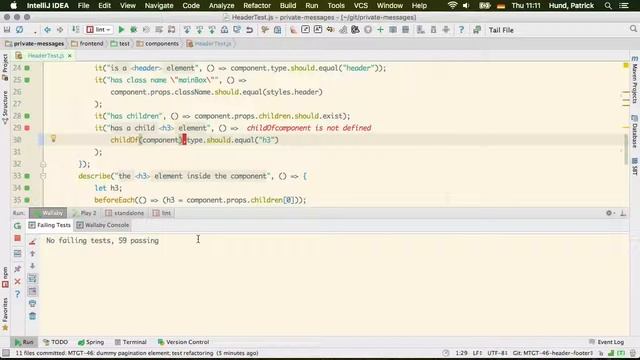Navigate Forward with the right arrow icon
The height and width of the screenshot is (360, 640).
[x=60, y=30]
